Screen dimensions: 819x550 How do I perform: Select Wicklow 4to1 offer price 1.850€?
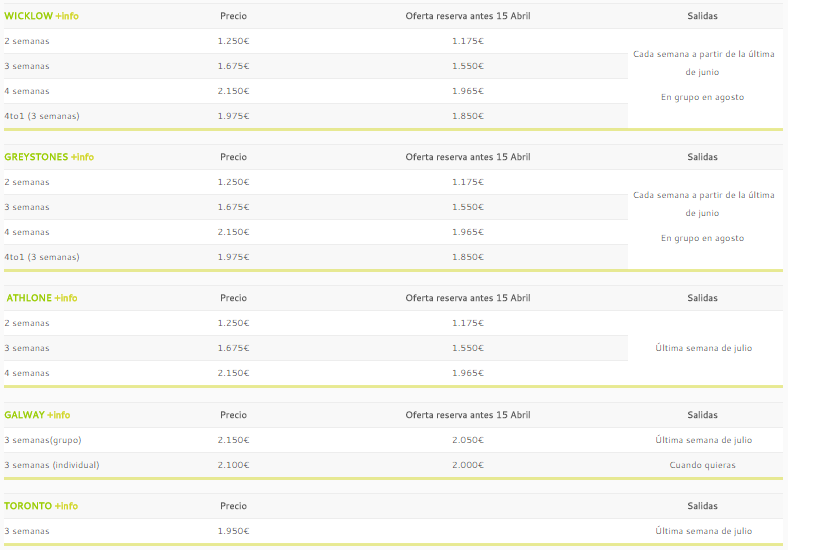tap(468, 116)
